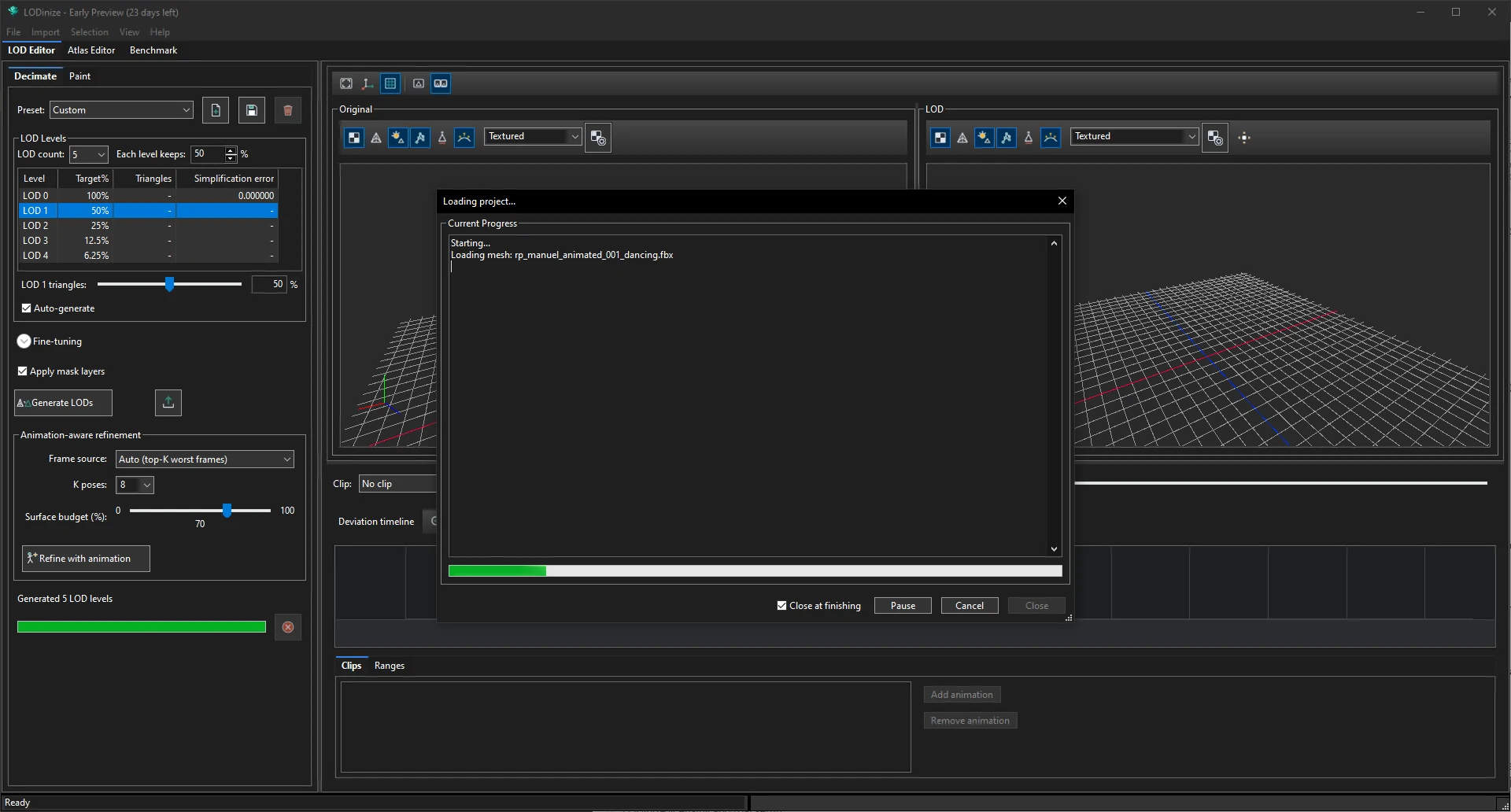Click the LOD 1 triangles percent input field
The image size is (1511, 812).
pos(269,284)
